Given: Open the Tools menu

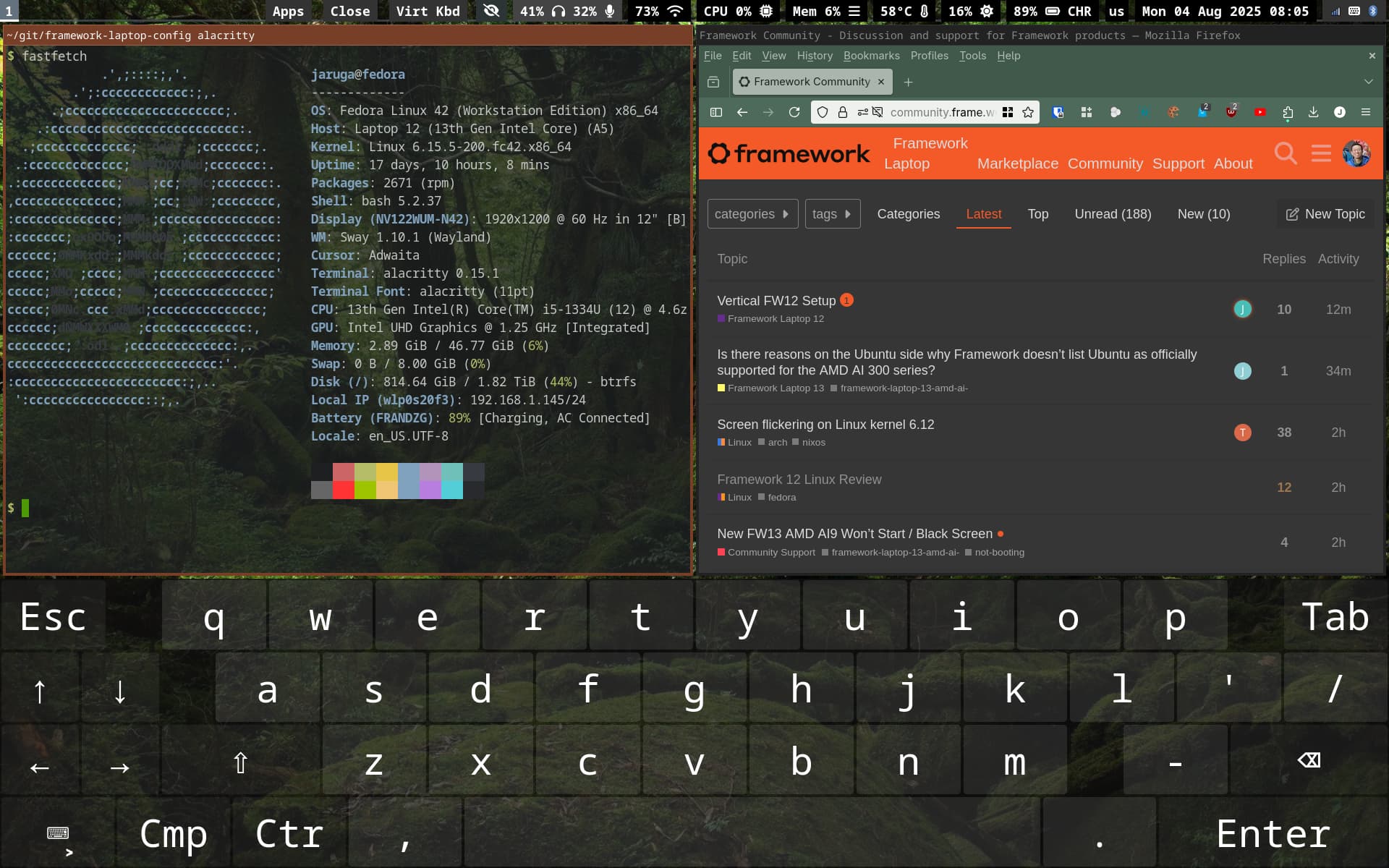Looking at the screenshot, I should [x=972, y=56].
